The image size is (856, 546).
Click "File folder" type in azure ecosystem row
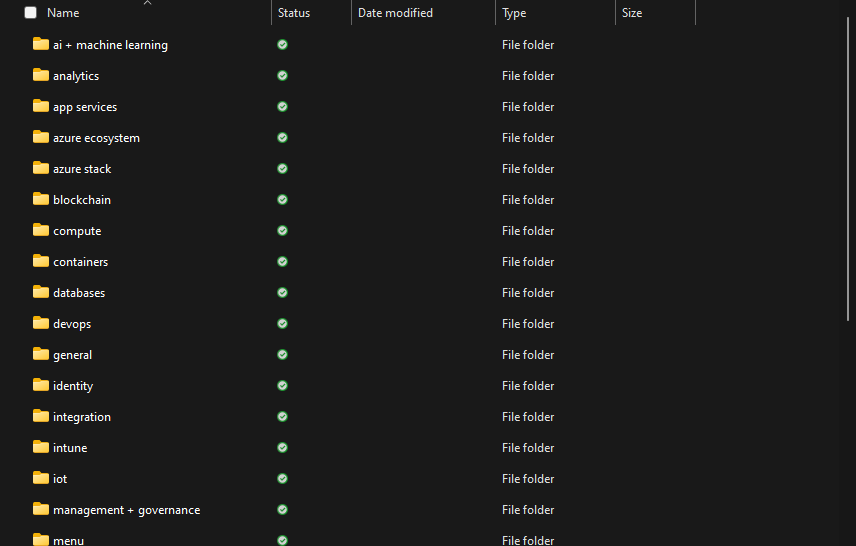[x=528, y=138]
